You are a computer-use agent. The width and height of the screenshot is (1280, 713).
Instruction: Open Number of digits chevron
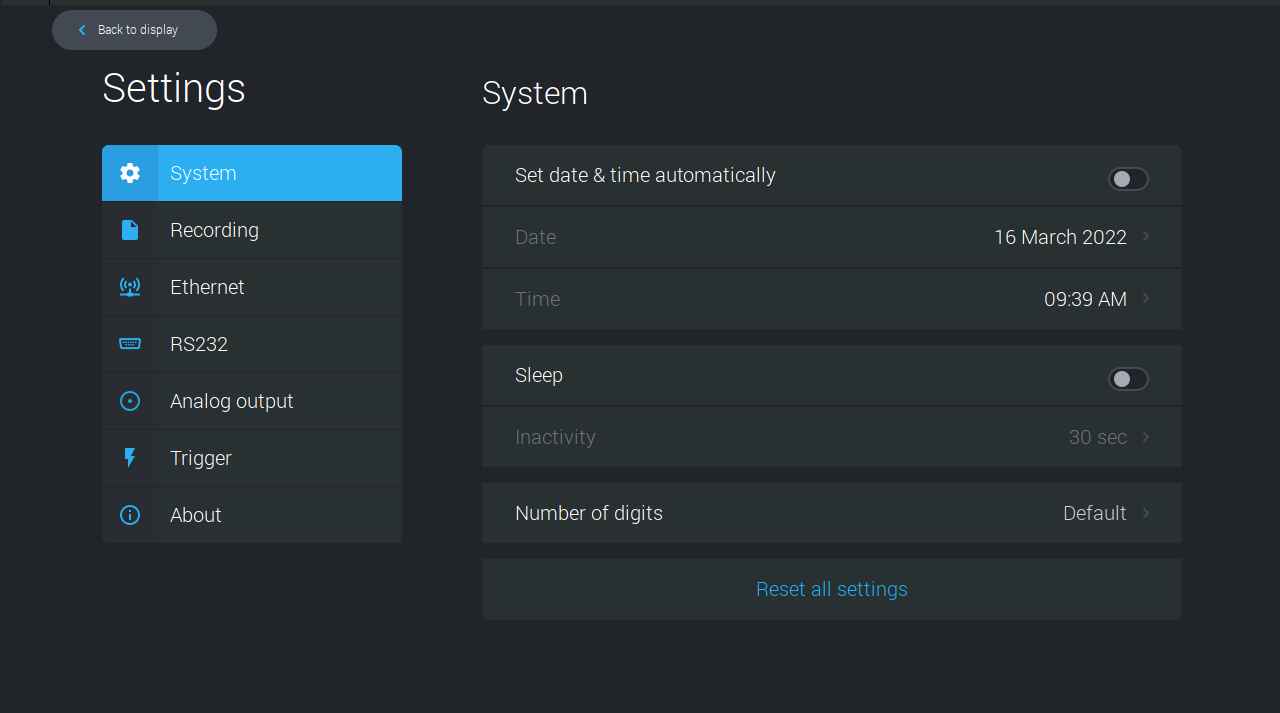click(1146, 513)
